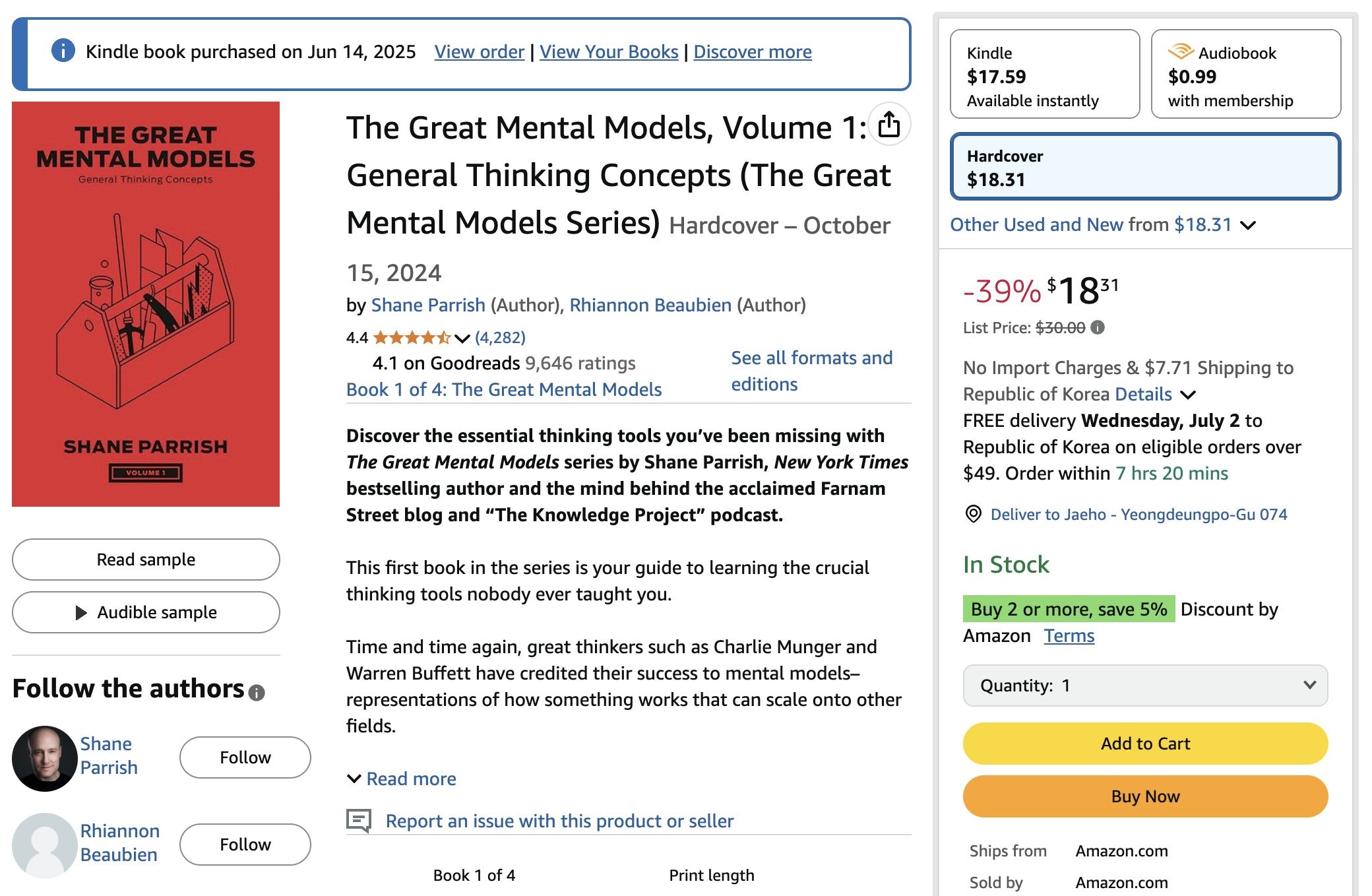Click the Add to Cart button
1372x896 pixels.
pyautogui.click(x=1145, y=744)
